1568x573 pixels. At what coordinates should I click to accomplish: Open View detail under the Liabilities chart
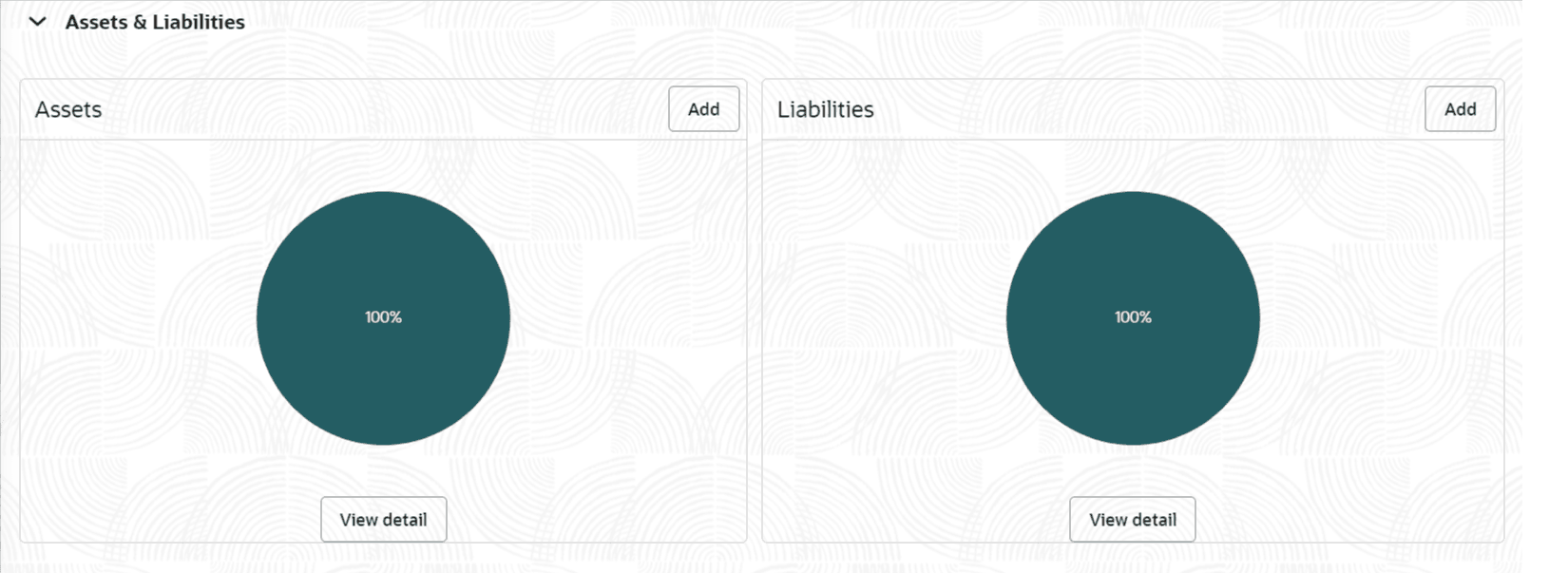[x=1132, y=520]
